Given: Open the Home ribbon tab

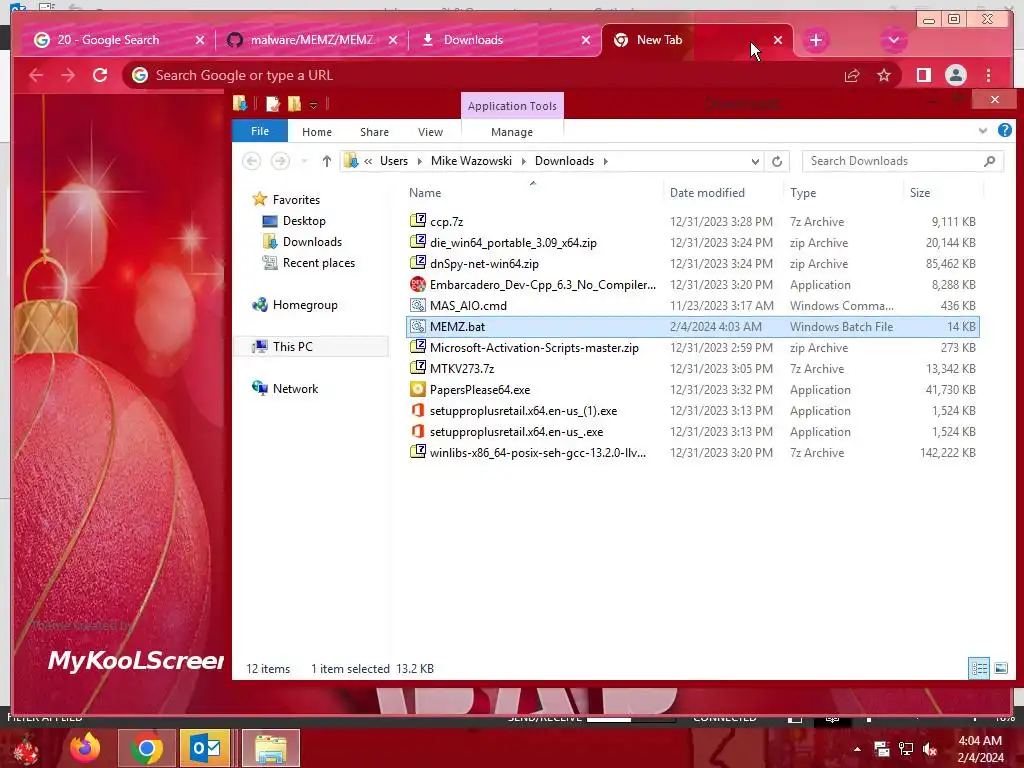Looking at the screenshot, I should [x=317, y=132].
